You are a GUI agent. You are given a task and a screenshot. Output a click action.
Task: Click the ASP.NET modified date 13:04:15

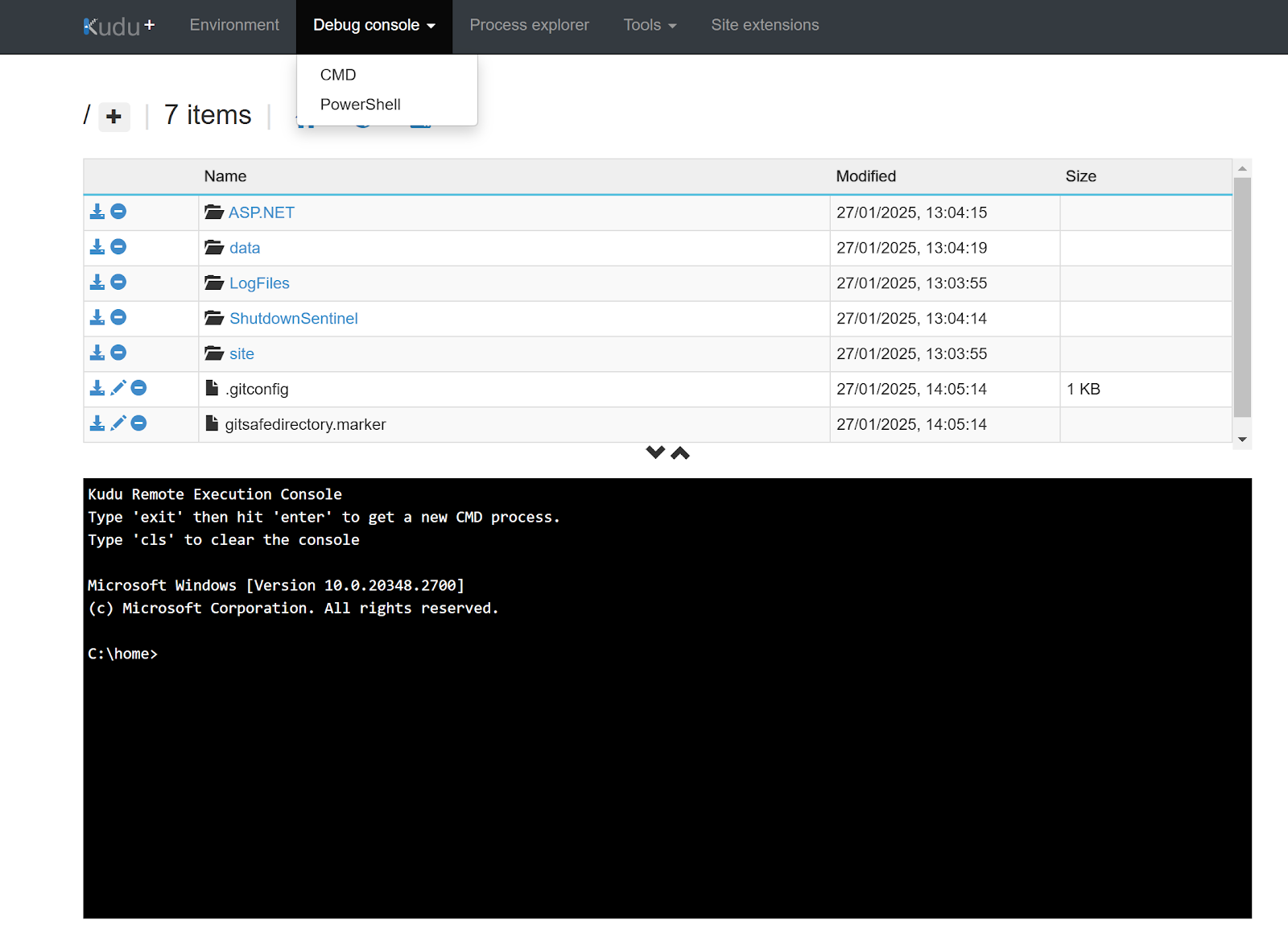tap(912, 213)
